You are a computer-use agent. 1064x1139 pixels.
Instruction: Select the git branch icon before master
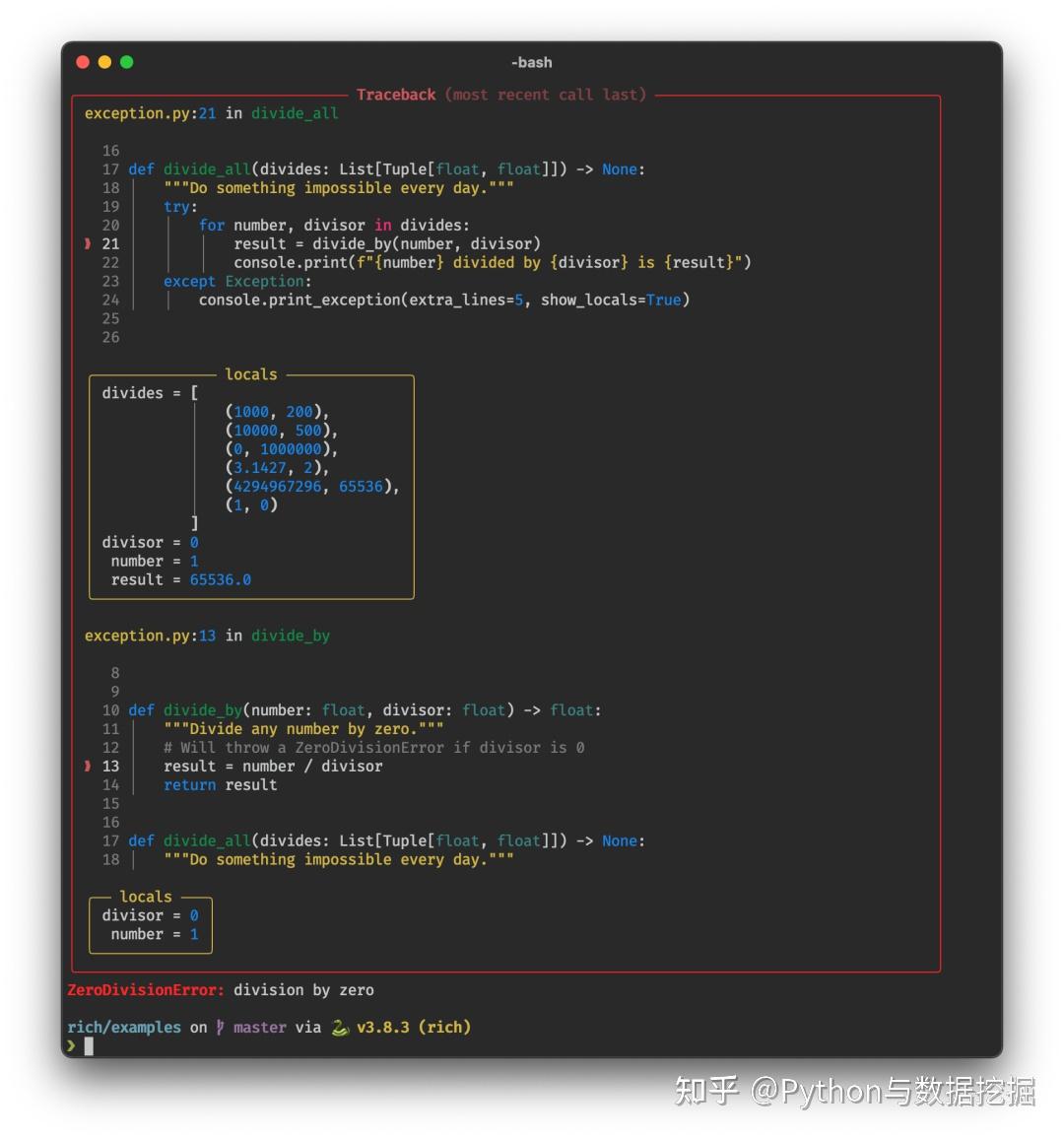click(x=222, y=1027)
